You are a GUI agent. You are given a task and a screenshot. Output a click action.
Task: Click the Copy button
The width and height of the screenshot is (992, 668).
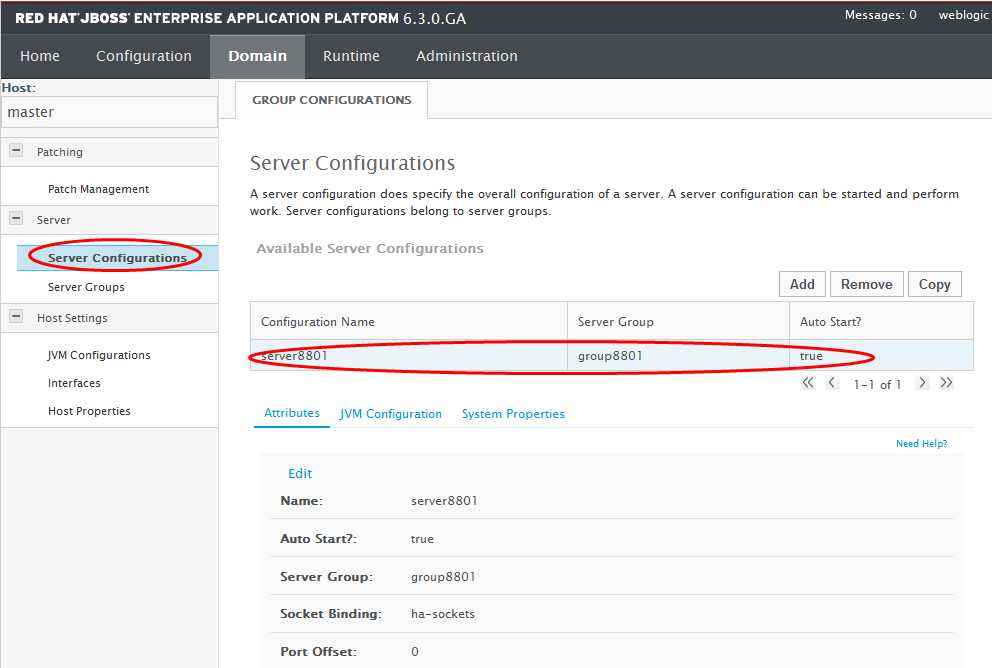(934, 284)
